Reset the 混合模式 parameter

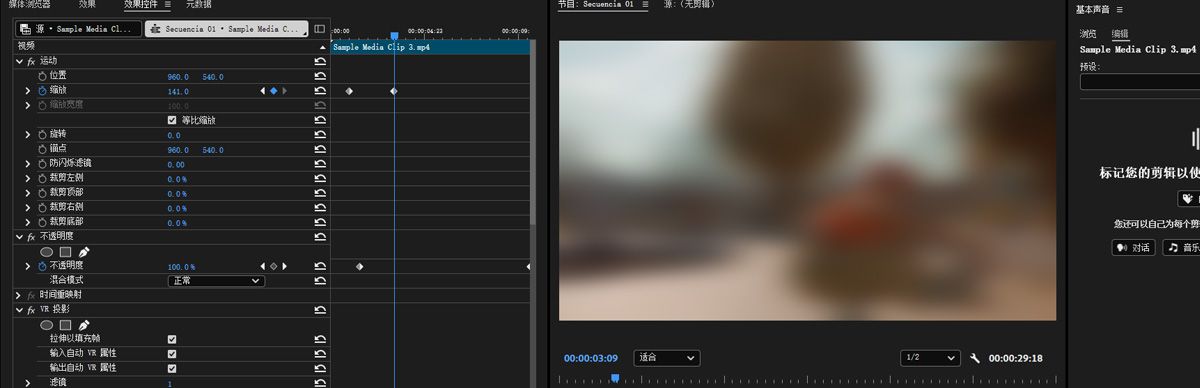click(320, 281)
